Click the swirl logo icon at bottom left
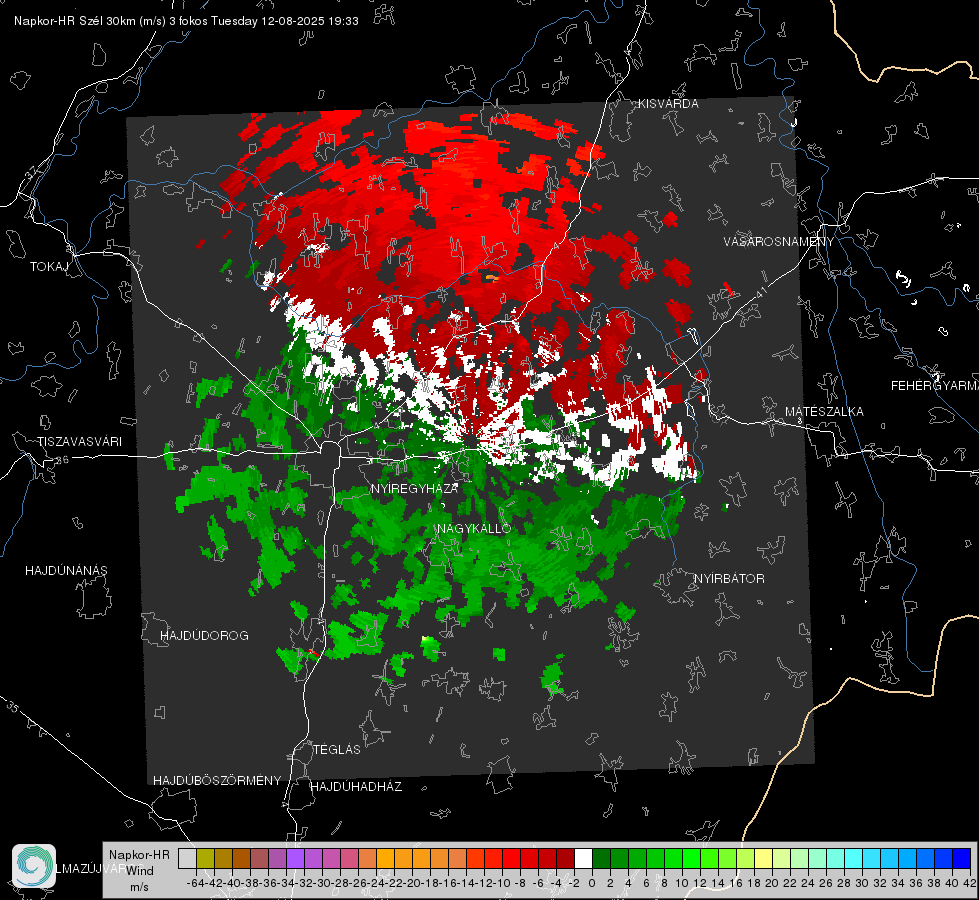The image size is (979, 900). (34, 866)
